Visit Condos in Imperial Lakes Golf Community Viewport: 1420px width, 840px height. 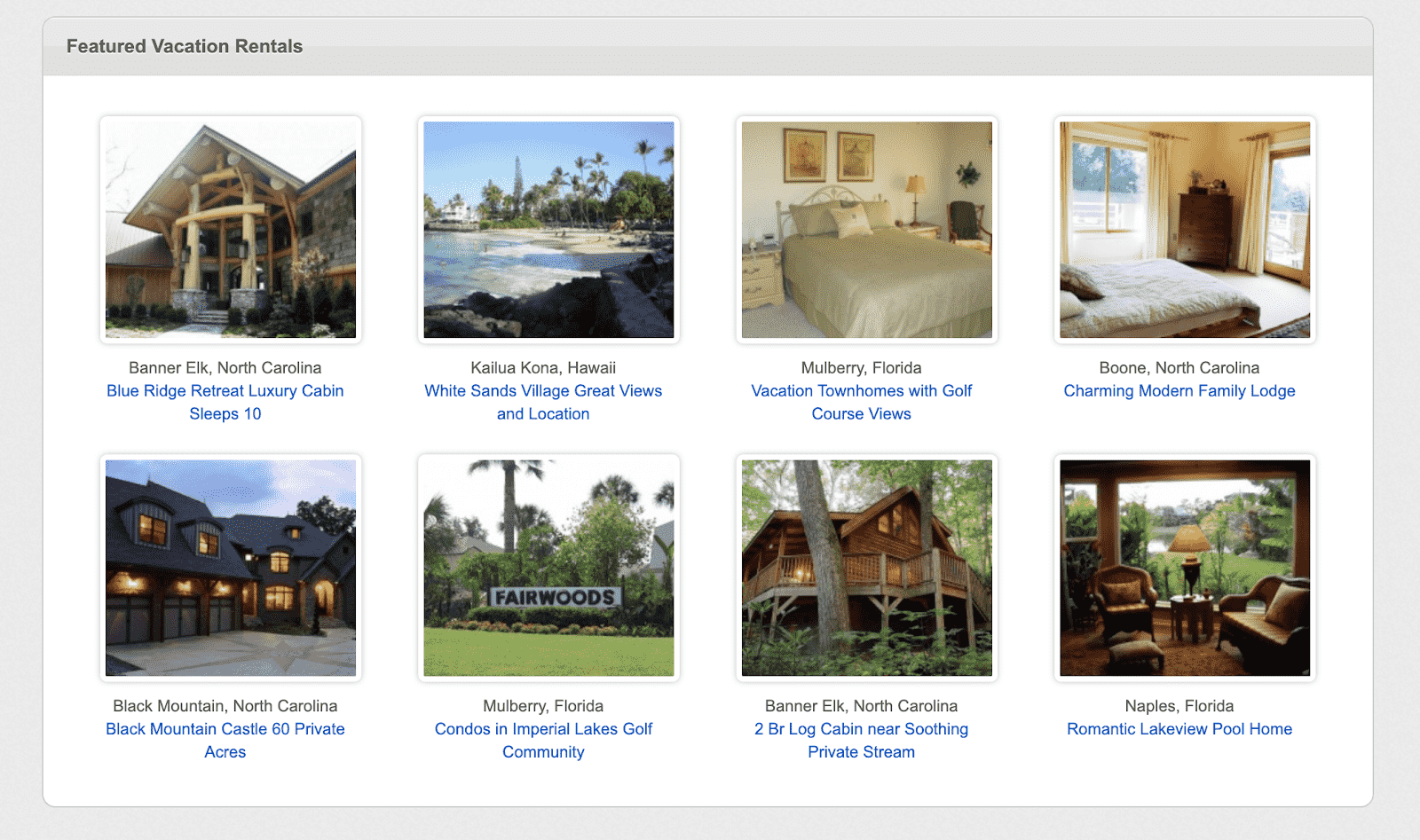pos(543,740)
